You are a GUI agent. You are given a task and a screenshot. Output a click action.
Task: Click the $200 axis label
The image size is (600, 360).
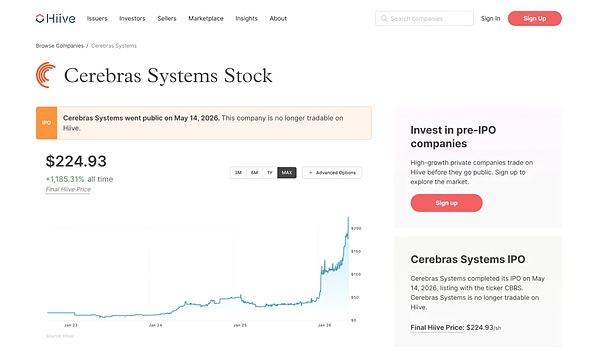[356, 228]
